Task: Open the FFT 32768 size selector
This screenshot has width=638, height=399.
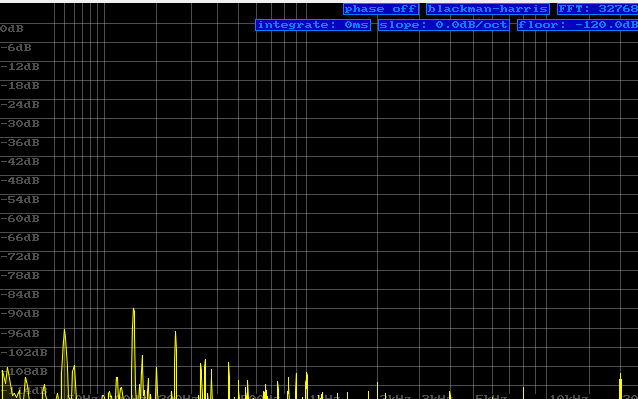Action: click(x=598, y=9)
